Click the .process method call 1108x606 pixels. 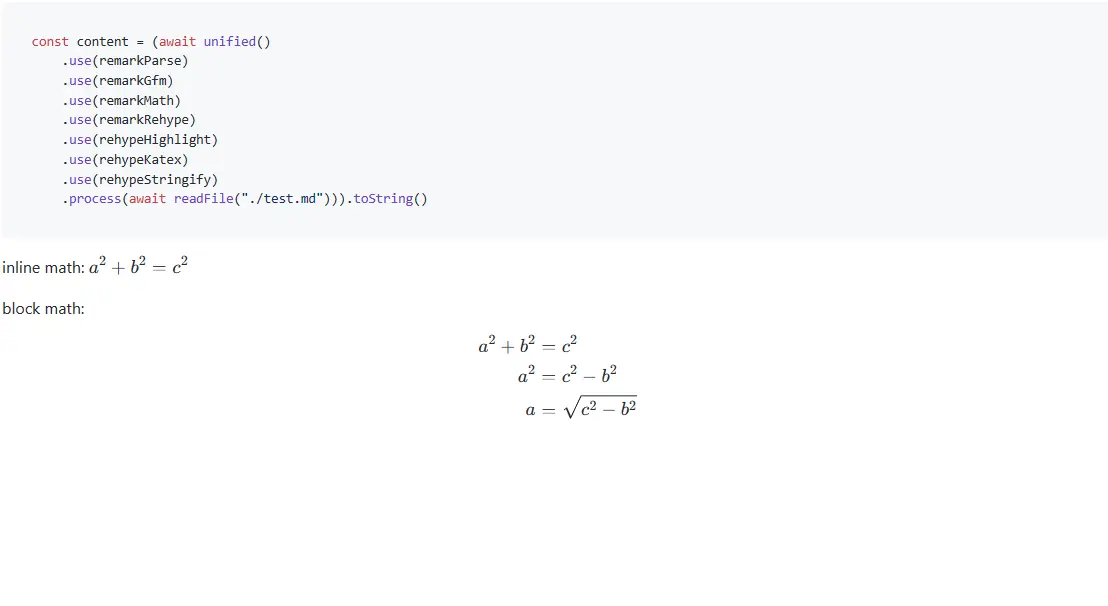click(x=92, y=199)
